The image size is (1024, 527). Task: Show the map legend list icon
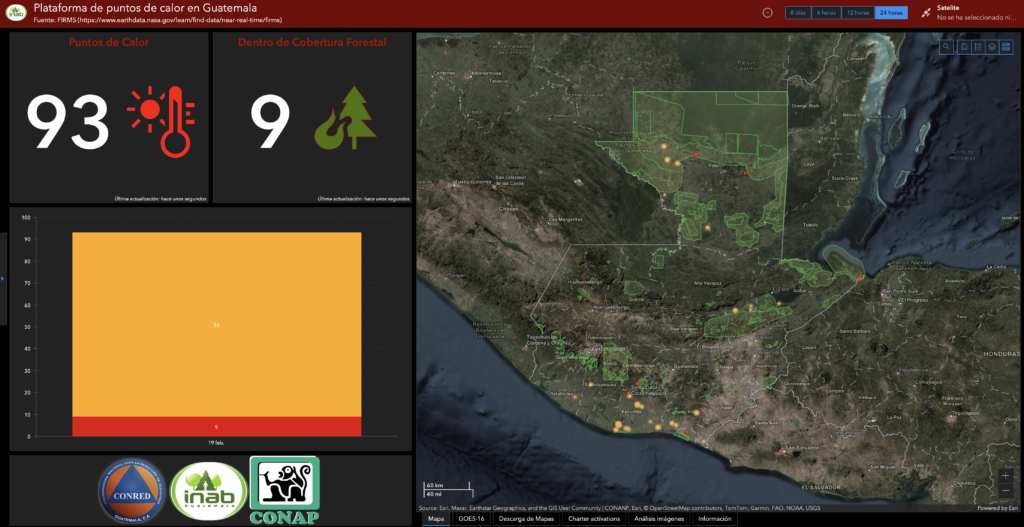coord(977,47)
